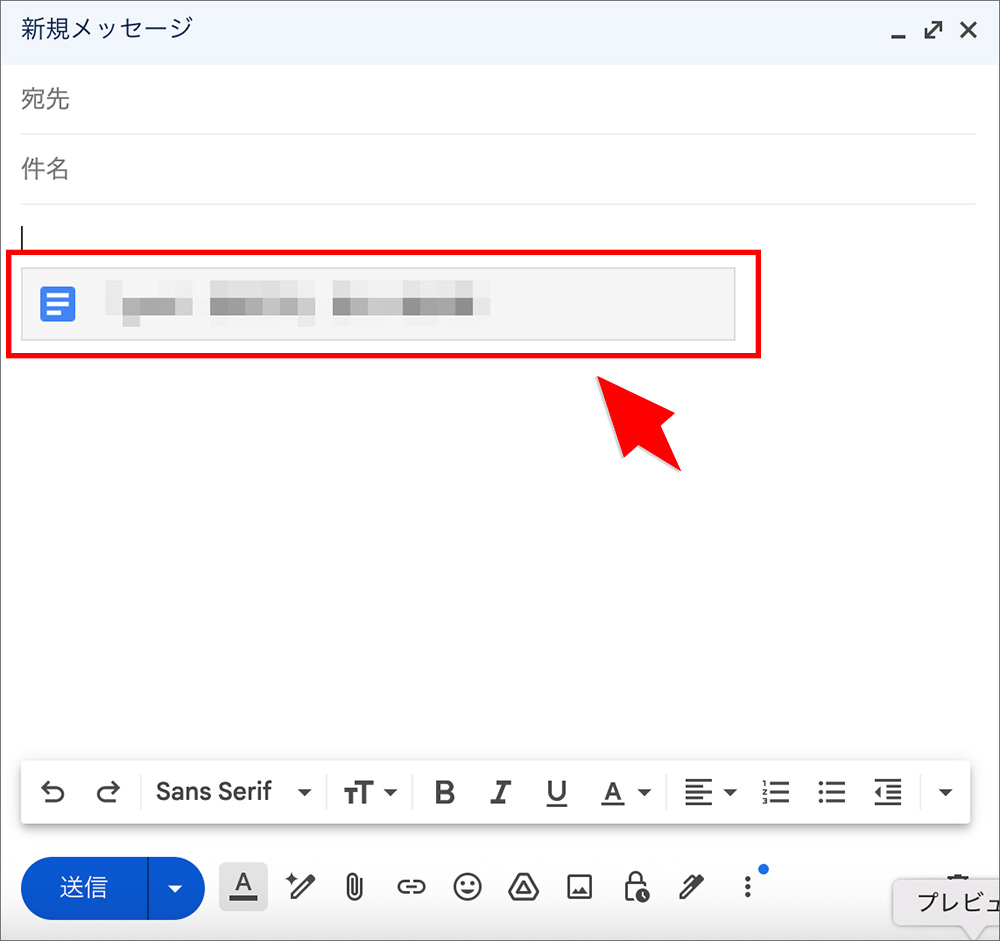1000x941 pixels.
Task: Toggle italic formatting
Action: click(500, 791)
